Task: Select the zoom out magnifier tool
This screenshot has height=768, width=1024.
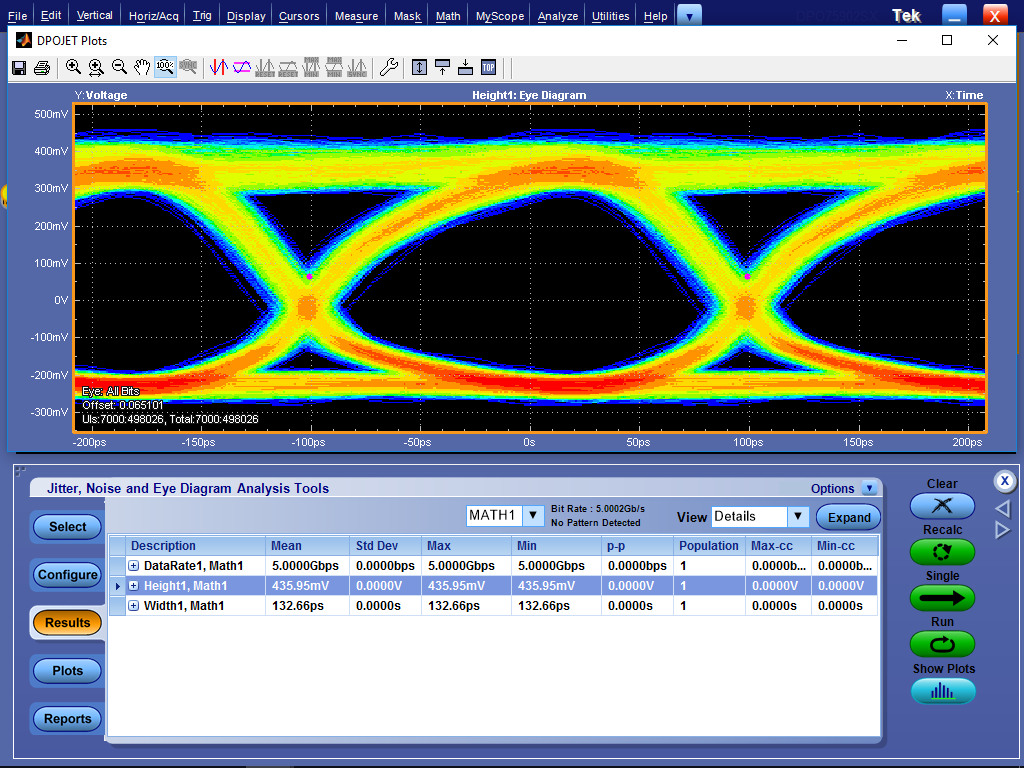Action: pyautogui.click(x=119, y=67)
